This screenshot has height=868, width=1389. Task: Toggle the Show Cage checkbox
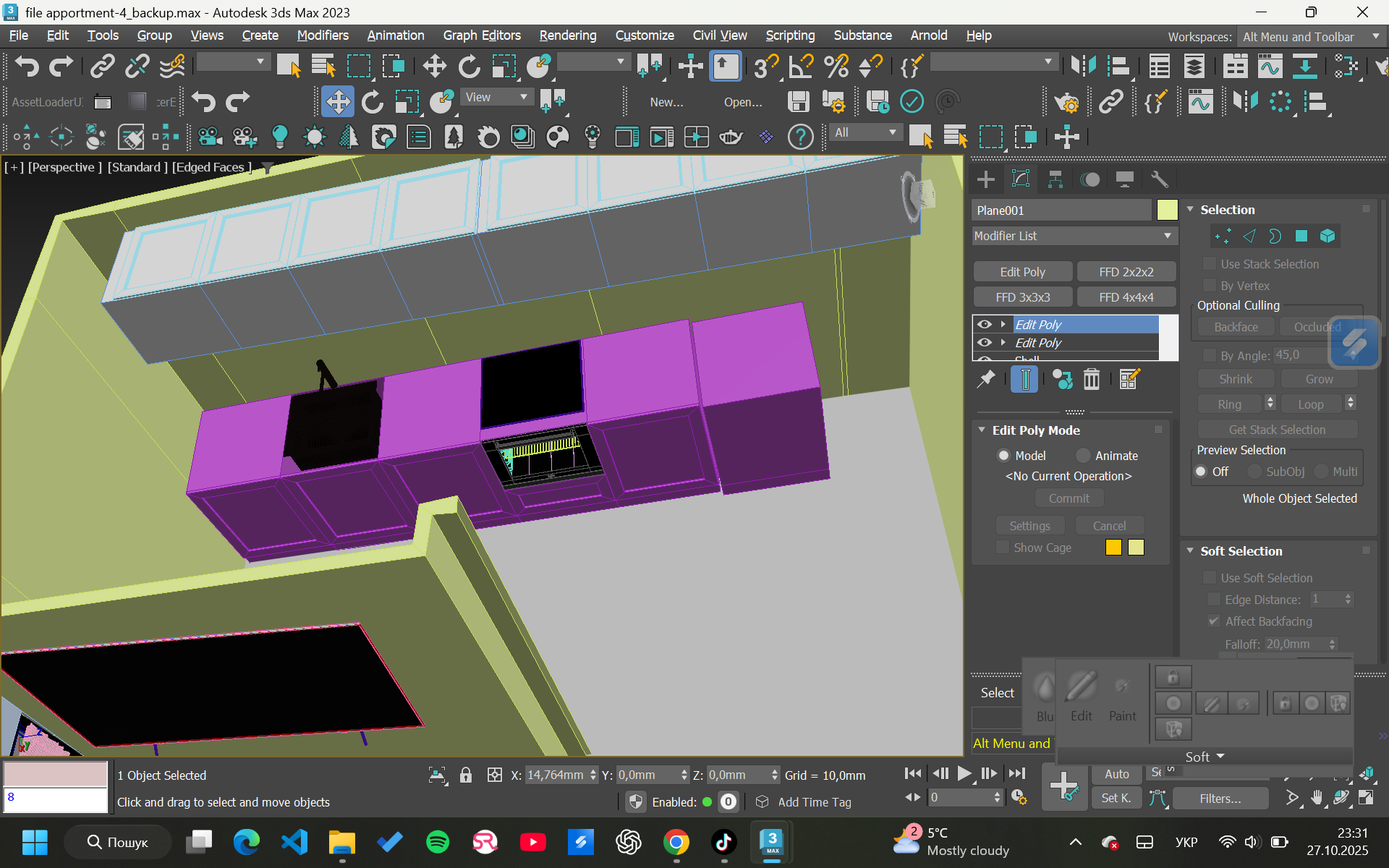pyautogui.click(x=1003, y=548)
